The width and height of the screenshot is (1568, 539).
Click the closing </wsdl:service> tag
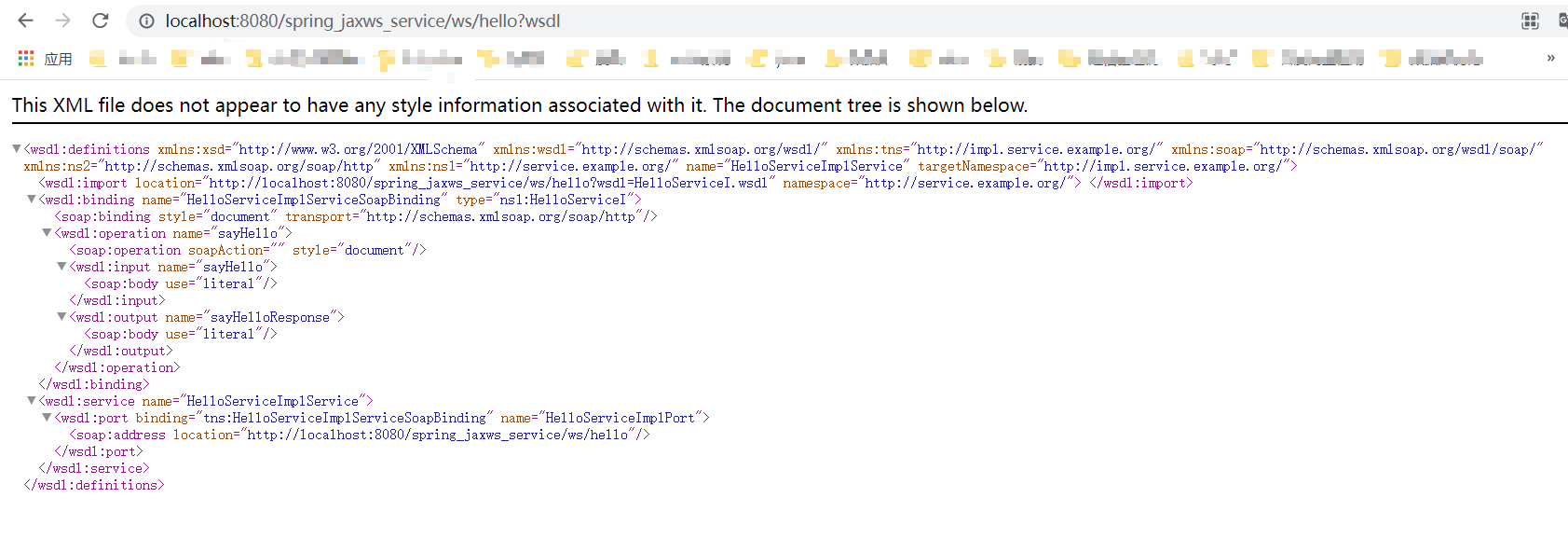tap(94, 468)
